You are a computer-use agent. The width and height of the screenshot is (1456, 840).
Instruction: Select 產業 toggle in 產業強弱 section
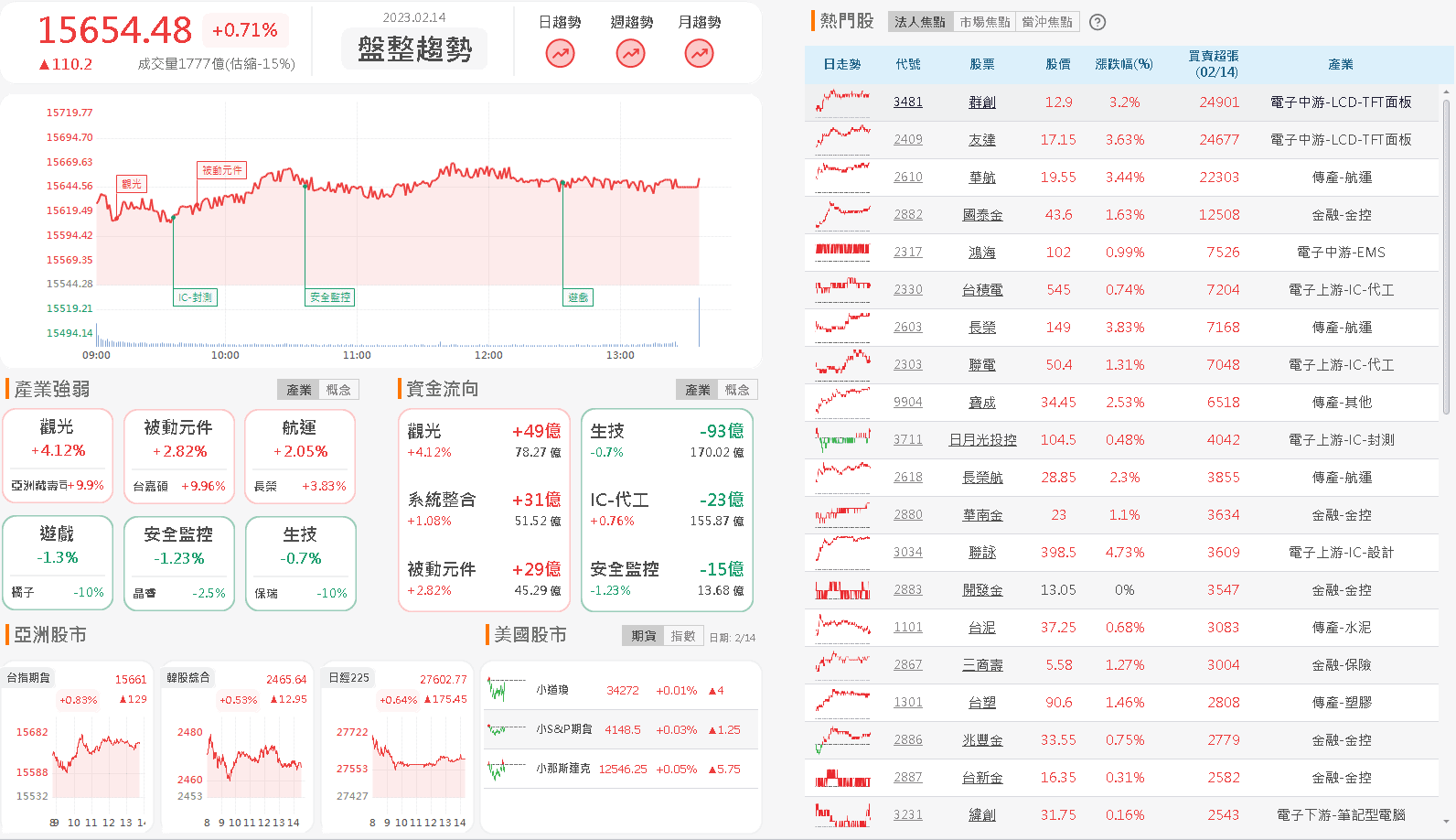(299, 390)
